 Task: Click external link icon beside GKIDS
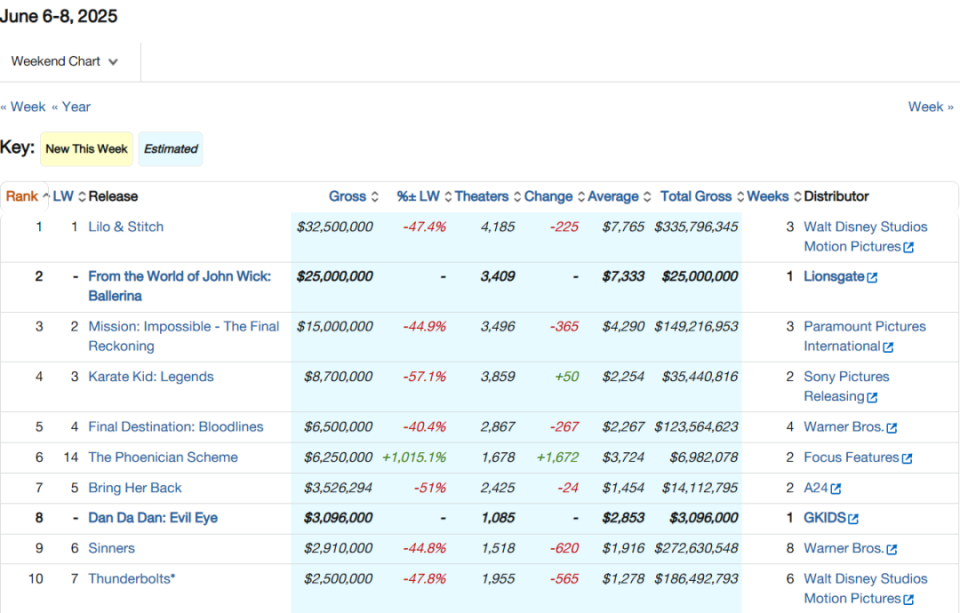coord(853,519)
